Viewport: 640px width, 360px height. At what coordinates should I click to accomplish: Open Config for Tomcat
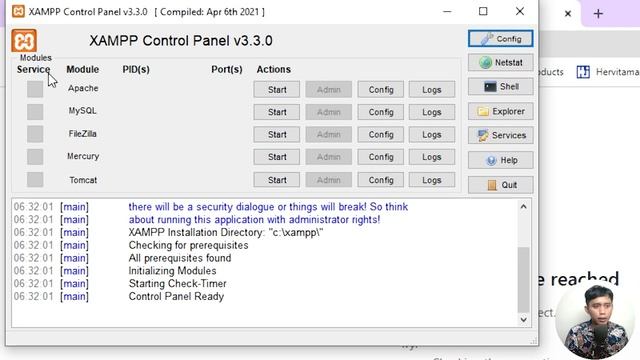(x=381, y=180)
